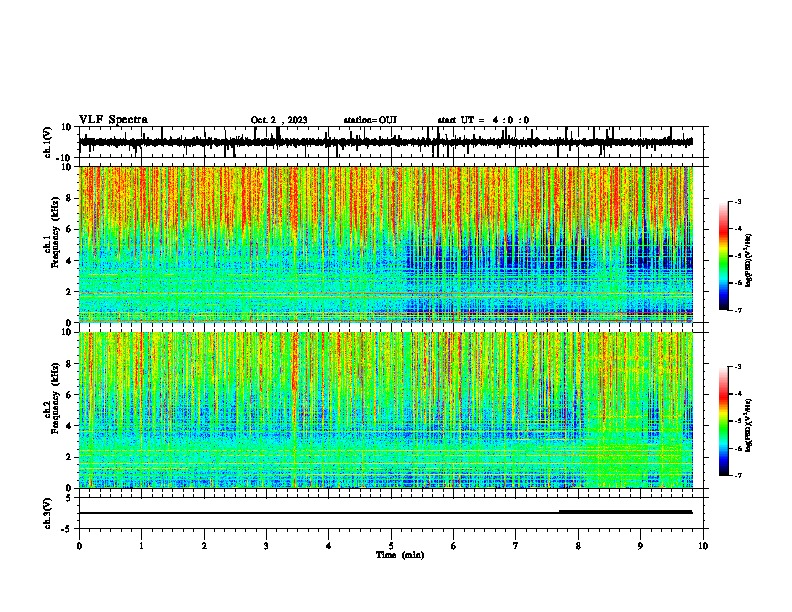Image resolution: width=792 pixels, height=612 pixels.
Task: Click the "-3" label on ch.1 color bar
Action: pos(738,201)
